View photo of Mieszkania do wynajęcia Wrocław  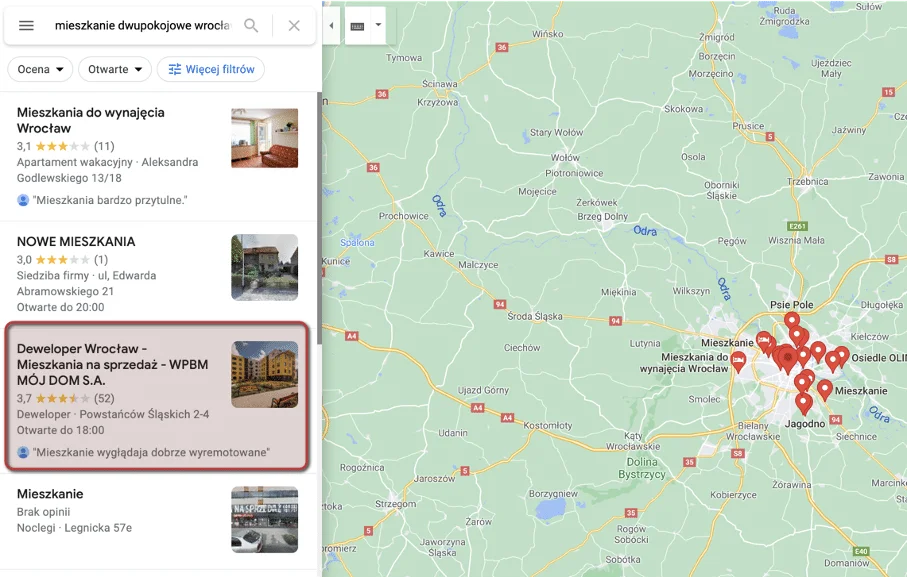click(x=265, y=138)
